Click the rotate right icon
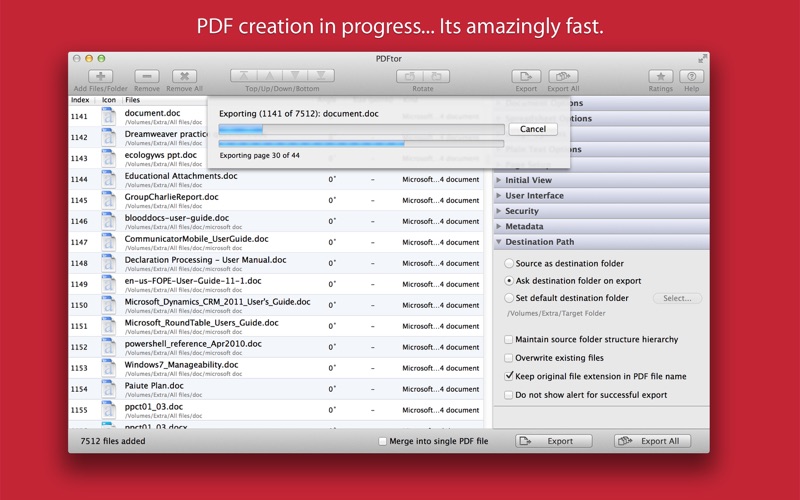Screen dimensions: 800x500 [436, 77]
